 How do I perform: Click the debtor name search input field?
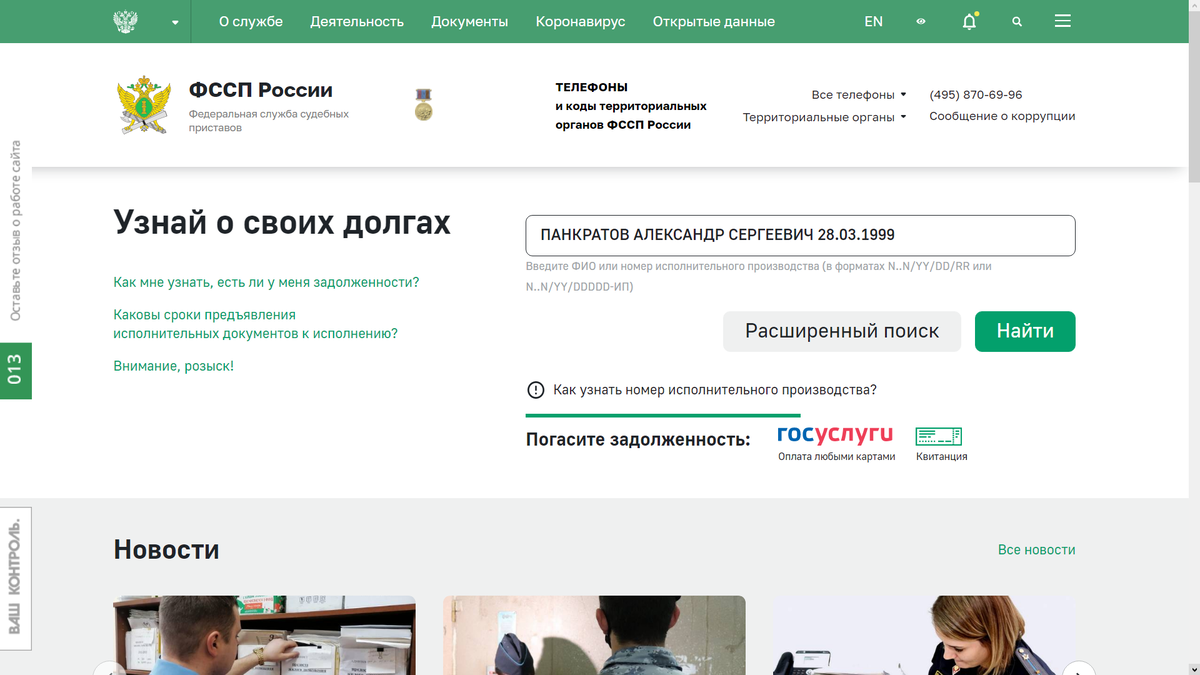tap(800, 235)
